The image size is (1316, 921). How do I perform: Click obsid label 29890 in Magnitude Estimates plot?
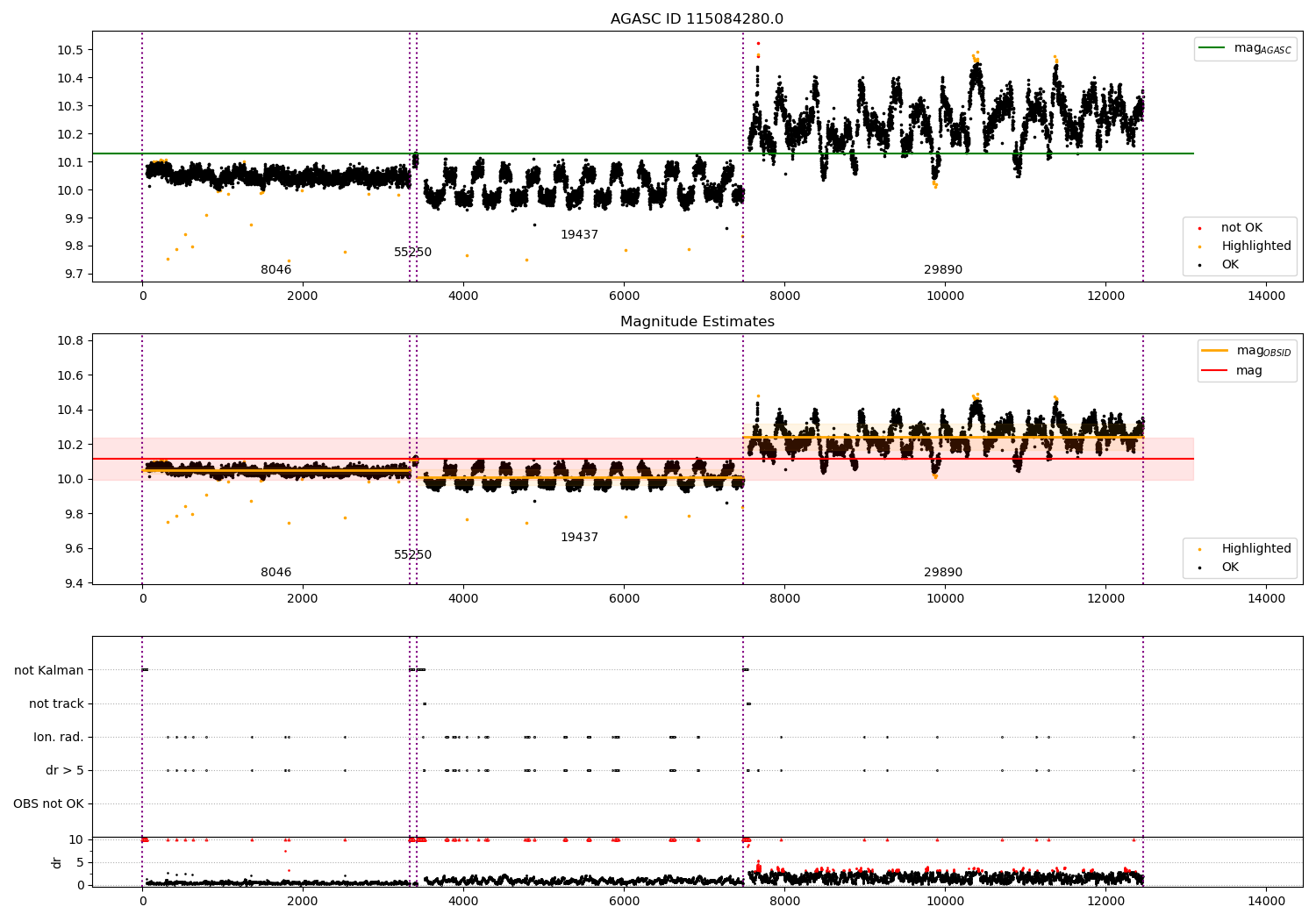pos(943,573)
